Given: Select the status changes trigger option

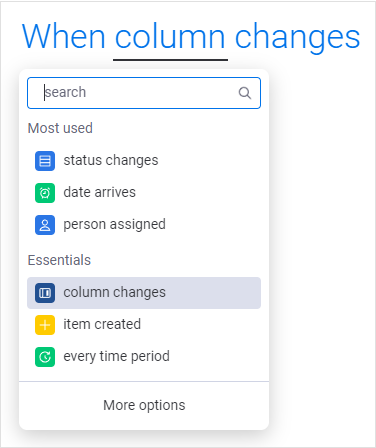Looking at the screenshot, I should pos(144,161).
